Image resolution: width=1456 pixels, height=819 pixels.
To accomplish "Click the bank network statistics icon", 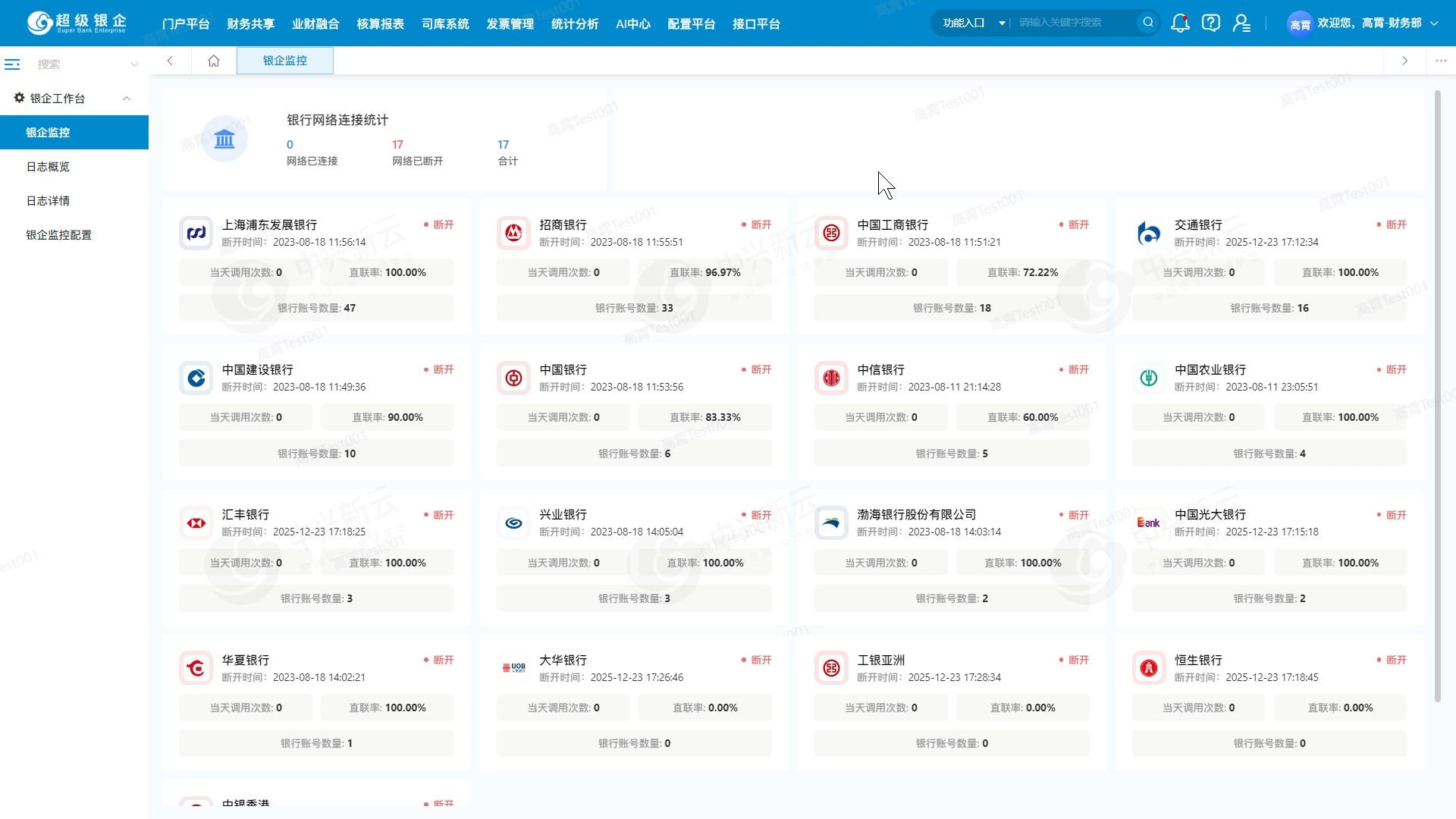I will point(224,139).
